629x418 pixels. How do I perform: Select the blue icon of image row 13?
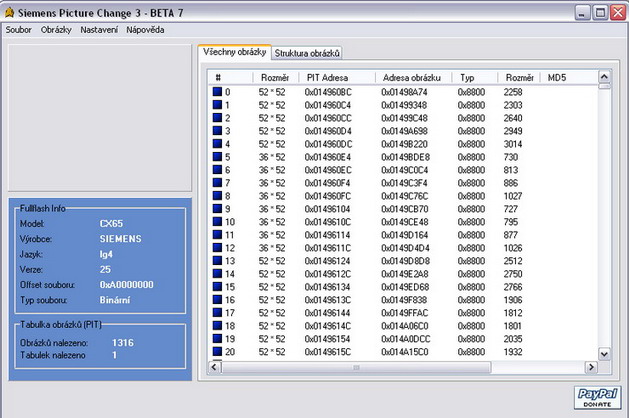click(217, 261)
